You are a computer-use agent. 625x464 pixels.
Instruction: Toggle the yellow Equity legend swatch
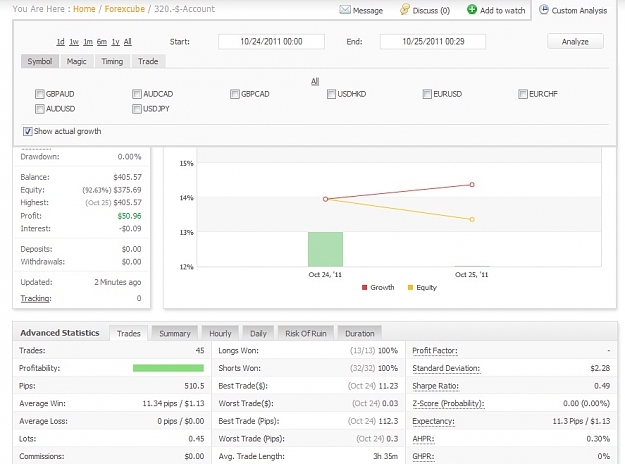pyautogui.click(x=410, y=287)
